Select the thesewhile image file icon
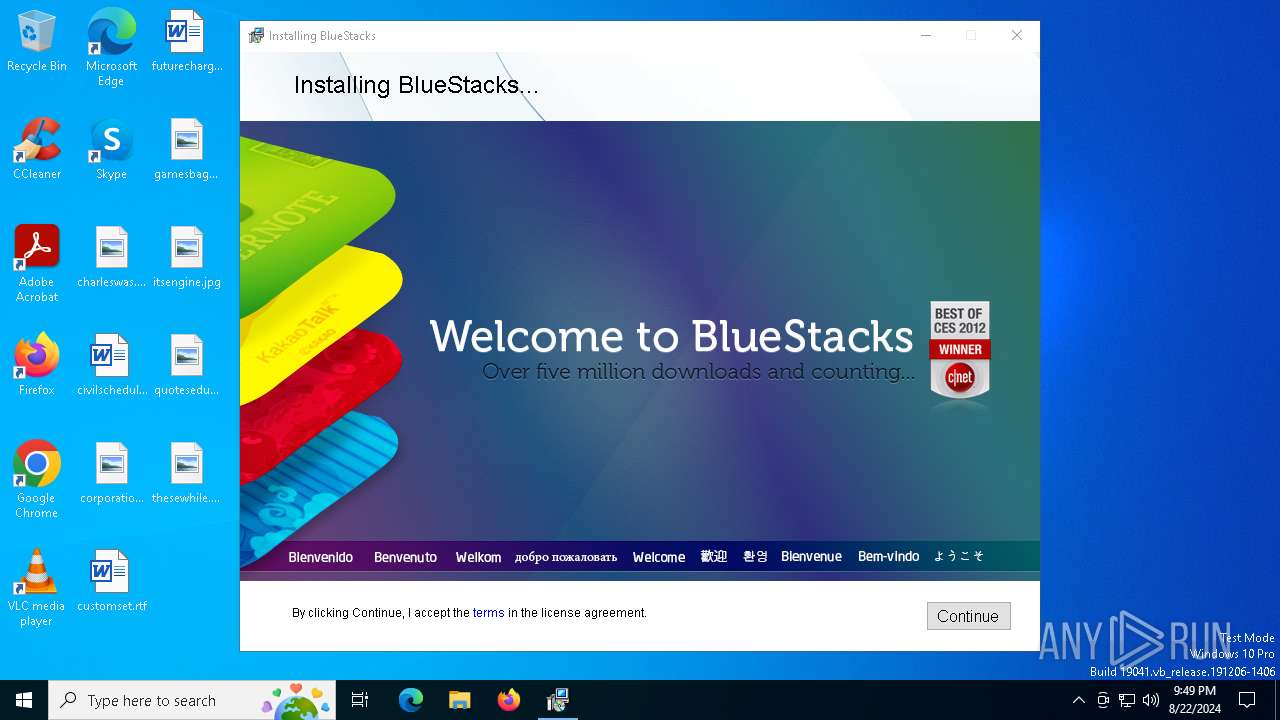 pyautogui.click(x=186, y=474)
